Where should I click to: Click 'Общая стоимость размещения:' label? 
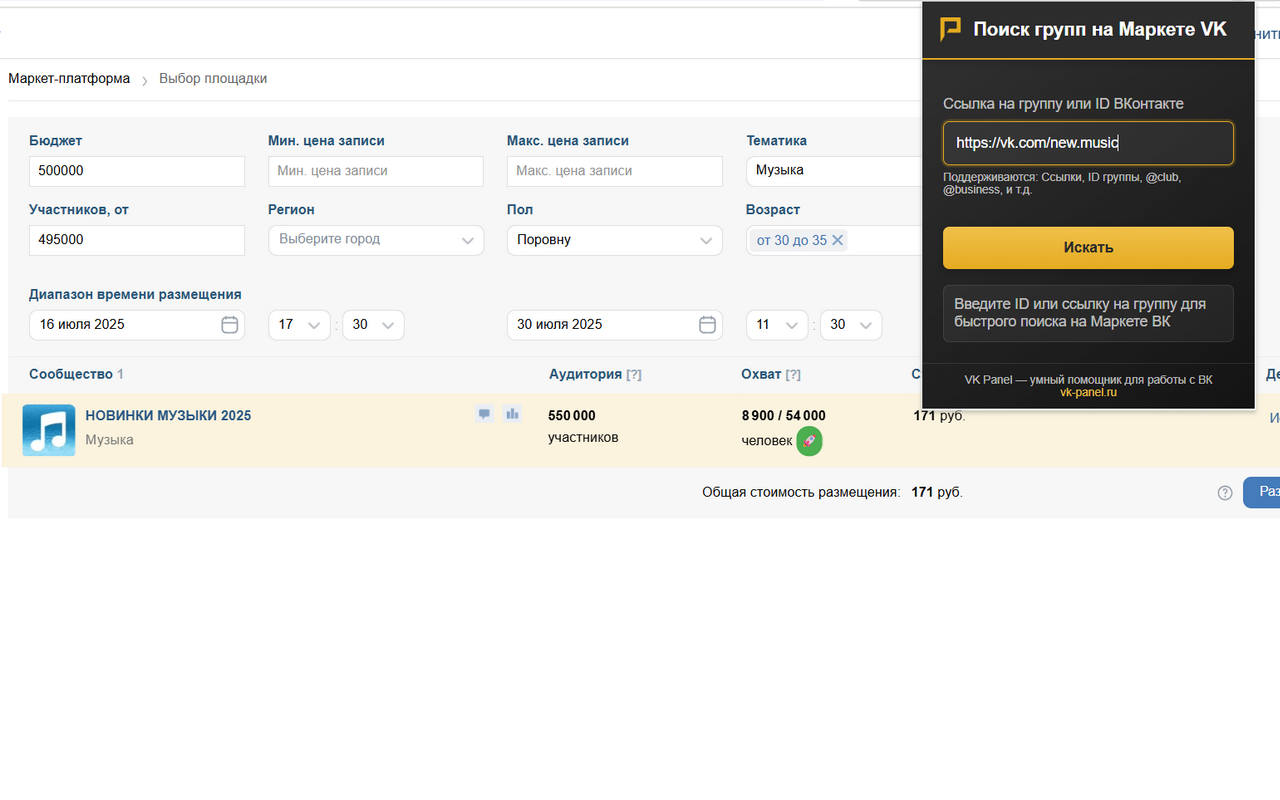click(801, 493)
